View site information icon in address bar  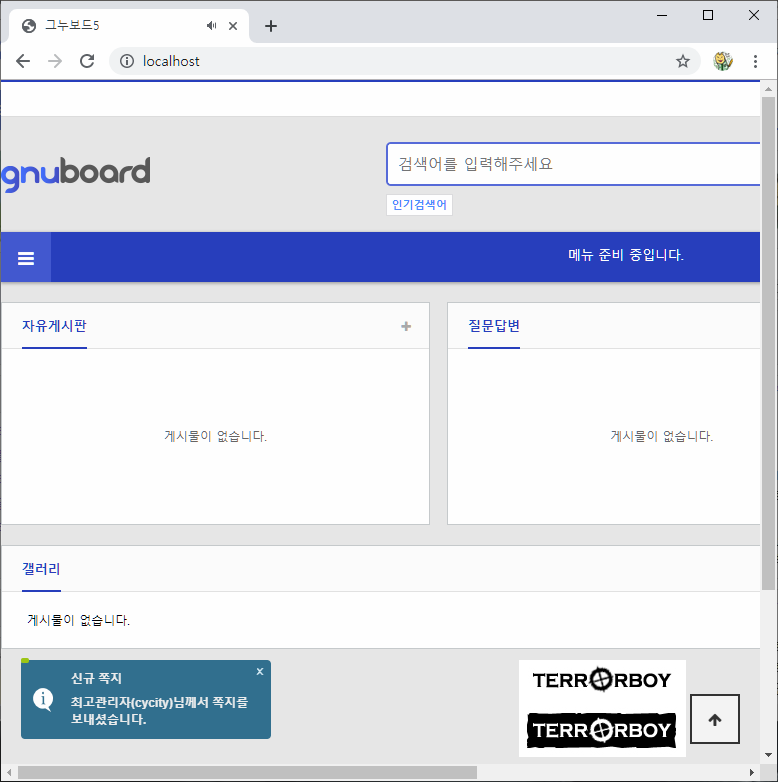(x=127, y=61)
